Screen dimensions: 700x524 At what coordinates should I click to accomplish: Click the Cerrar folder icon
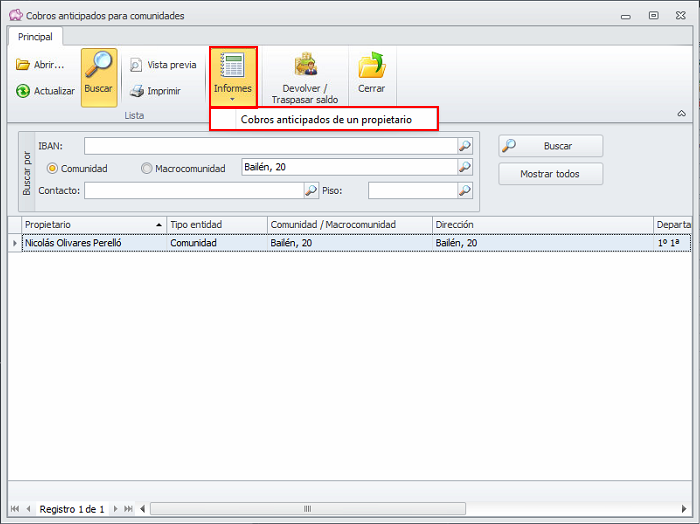coord(371,65)
